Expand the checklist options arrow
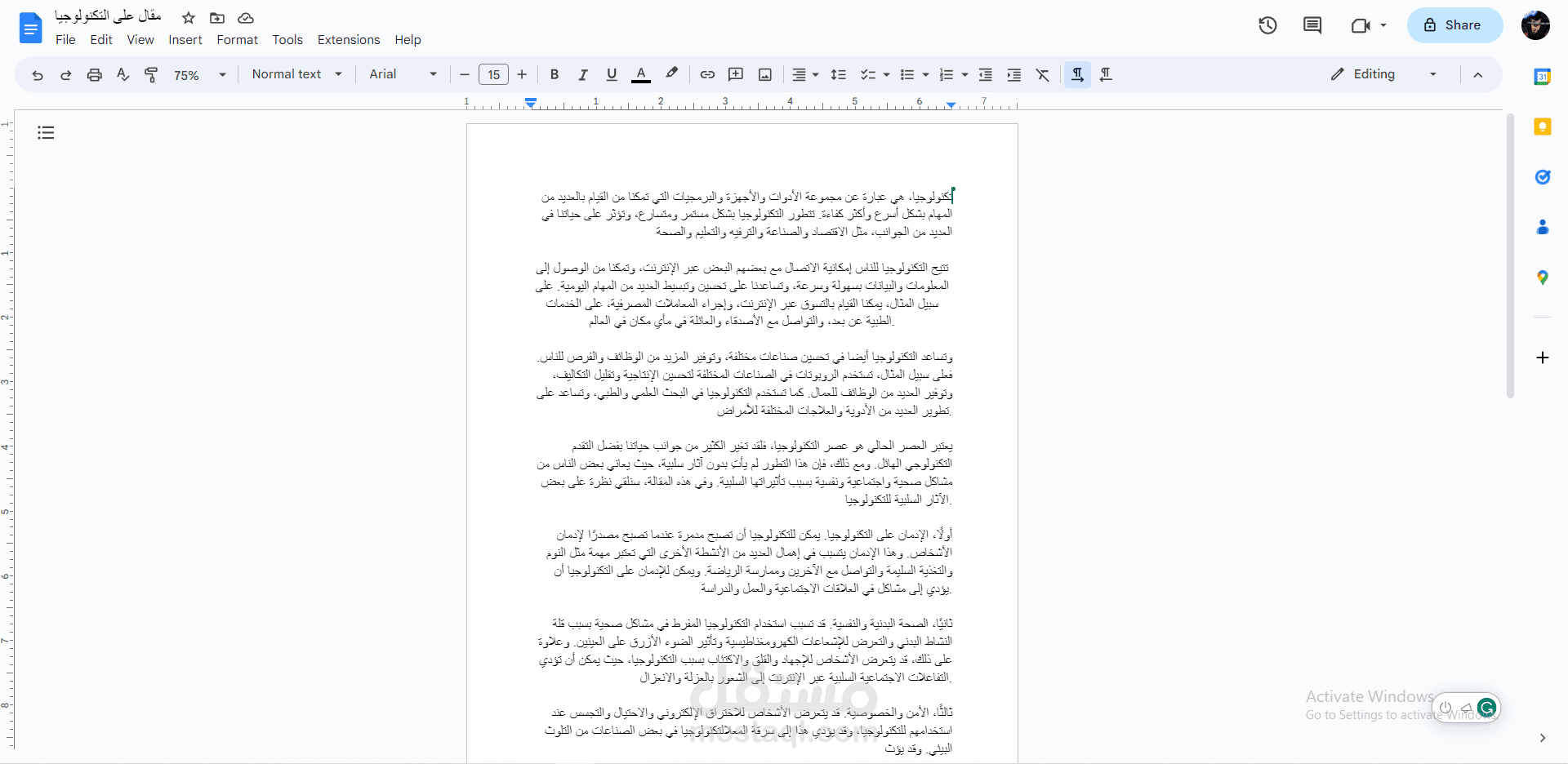 pos(886,74)
